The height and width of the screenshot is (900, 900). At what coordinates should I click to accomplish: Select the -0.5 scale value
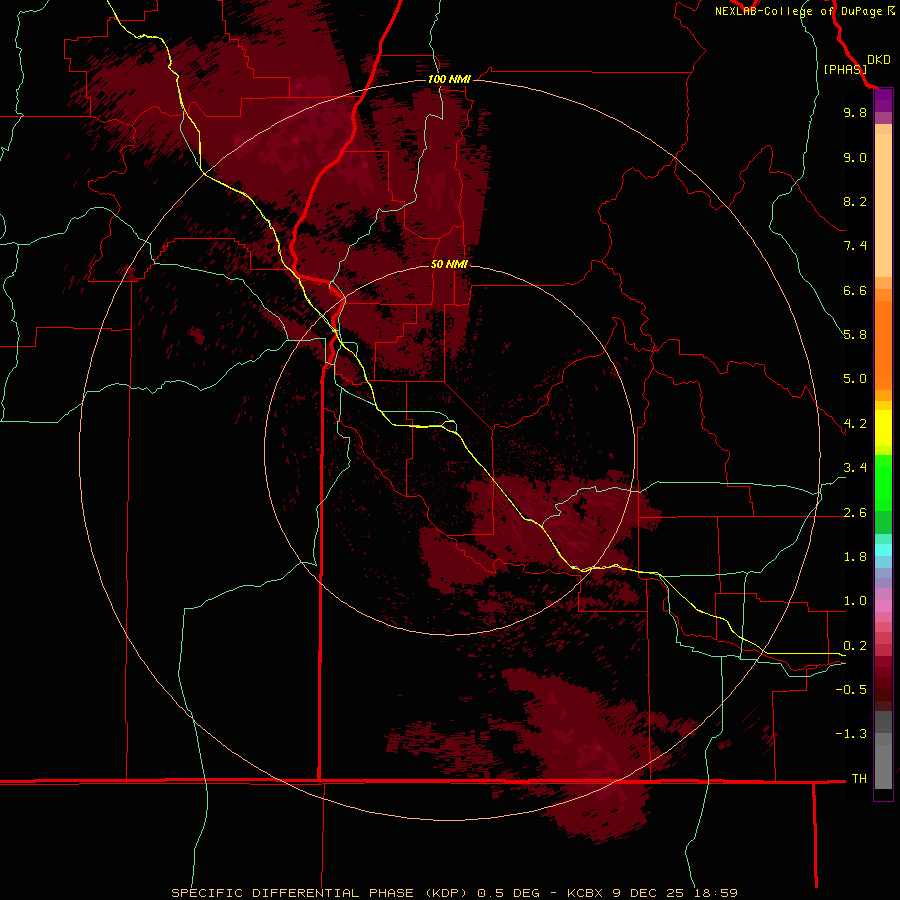851,690
